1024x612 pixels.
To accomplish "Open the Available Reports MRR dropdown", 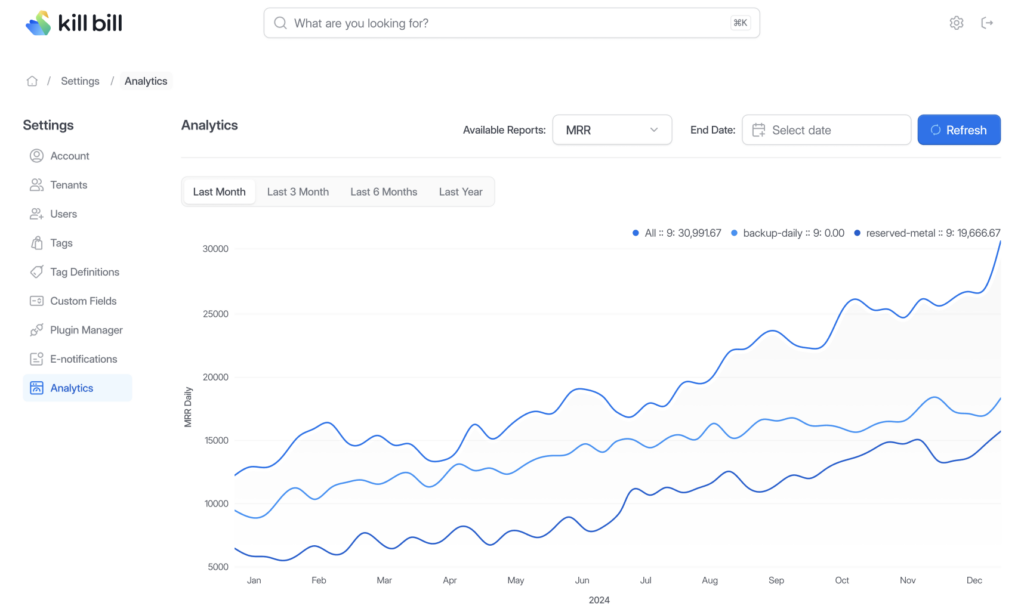I will click(612, 129).
